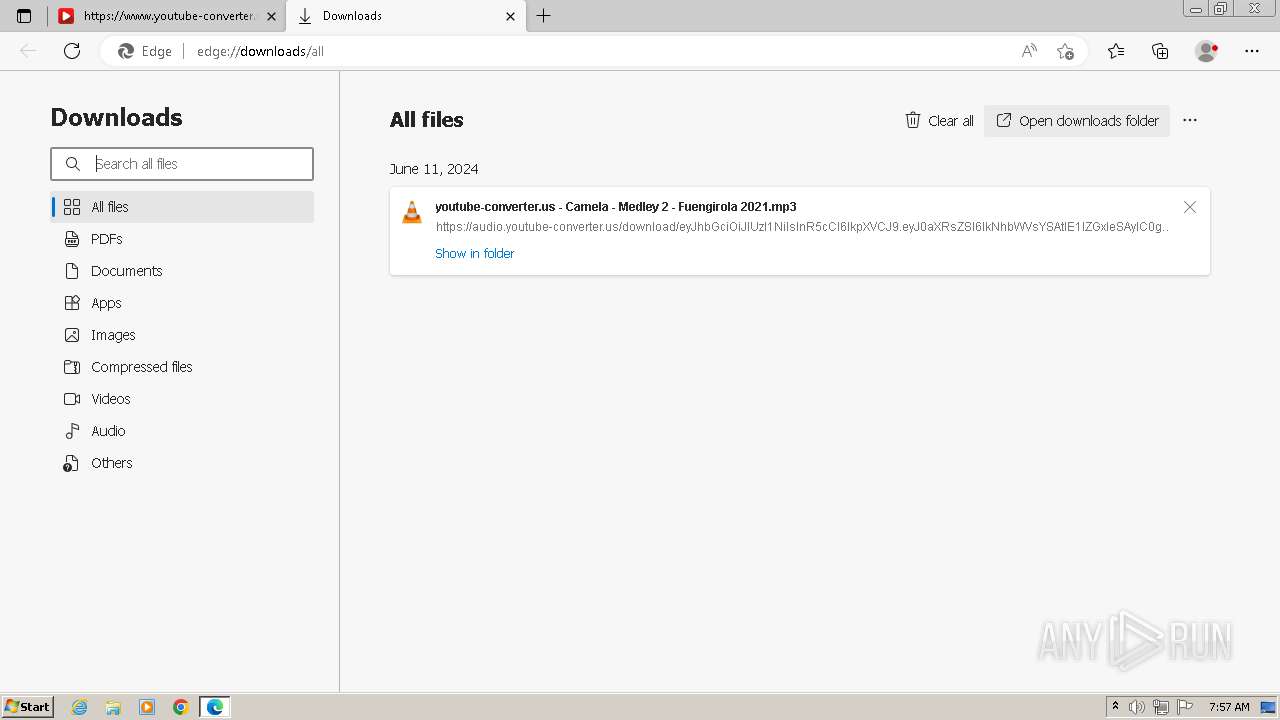Click the Read aloud icon

click(1029, 51)
